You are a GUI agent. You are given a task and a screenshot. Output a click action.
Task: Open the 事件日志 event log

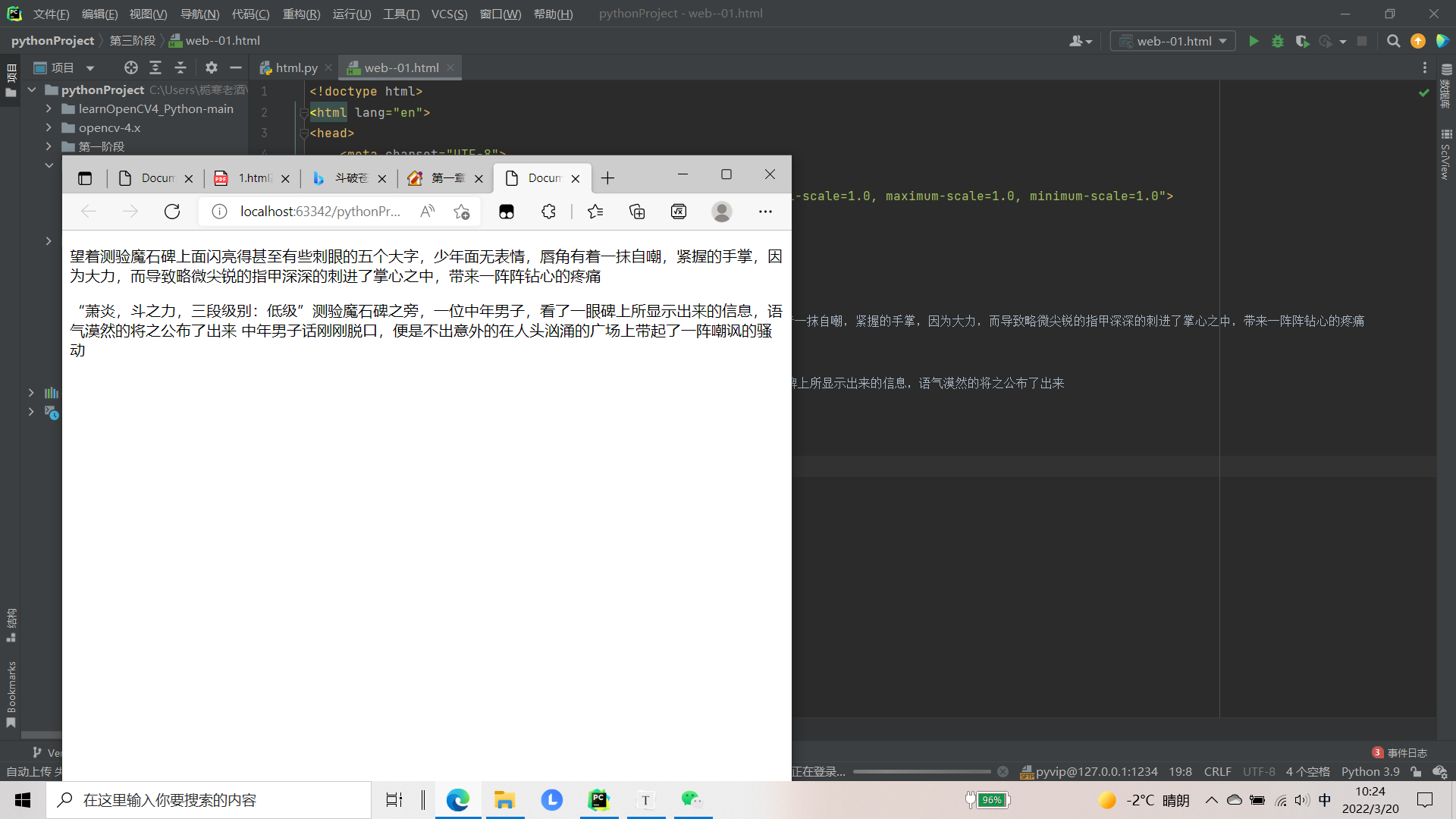[1406, 752]
